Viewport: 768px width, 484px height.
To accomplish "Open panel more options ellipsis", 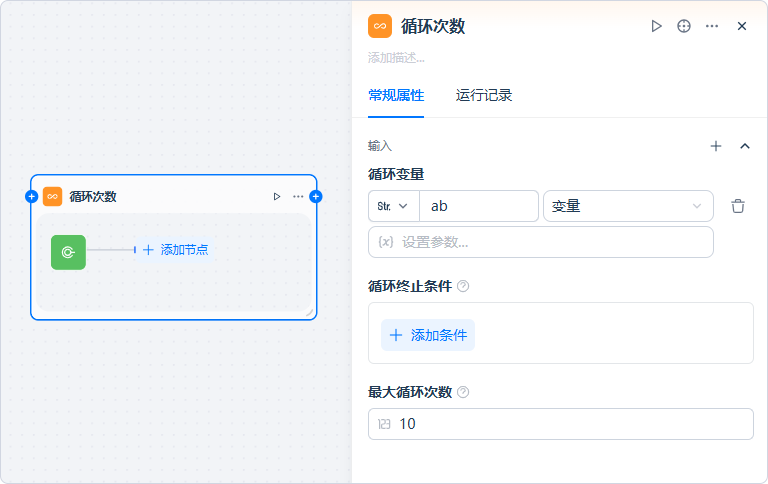I will pyautogui.click(x=712, y=26).
